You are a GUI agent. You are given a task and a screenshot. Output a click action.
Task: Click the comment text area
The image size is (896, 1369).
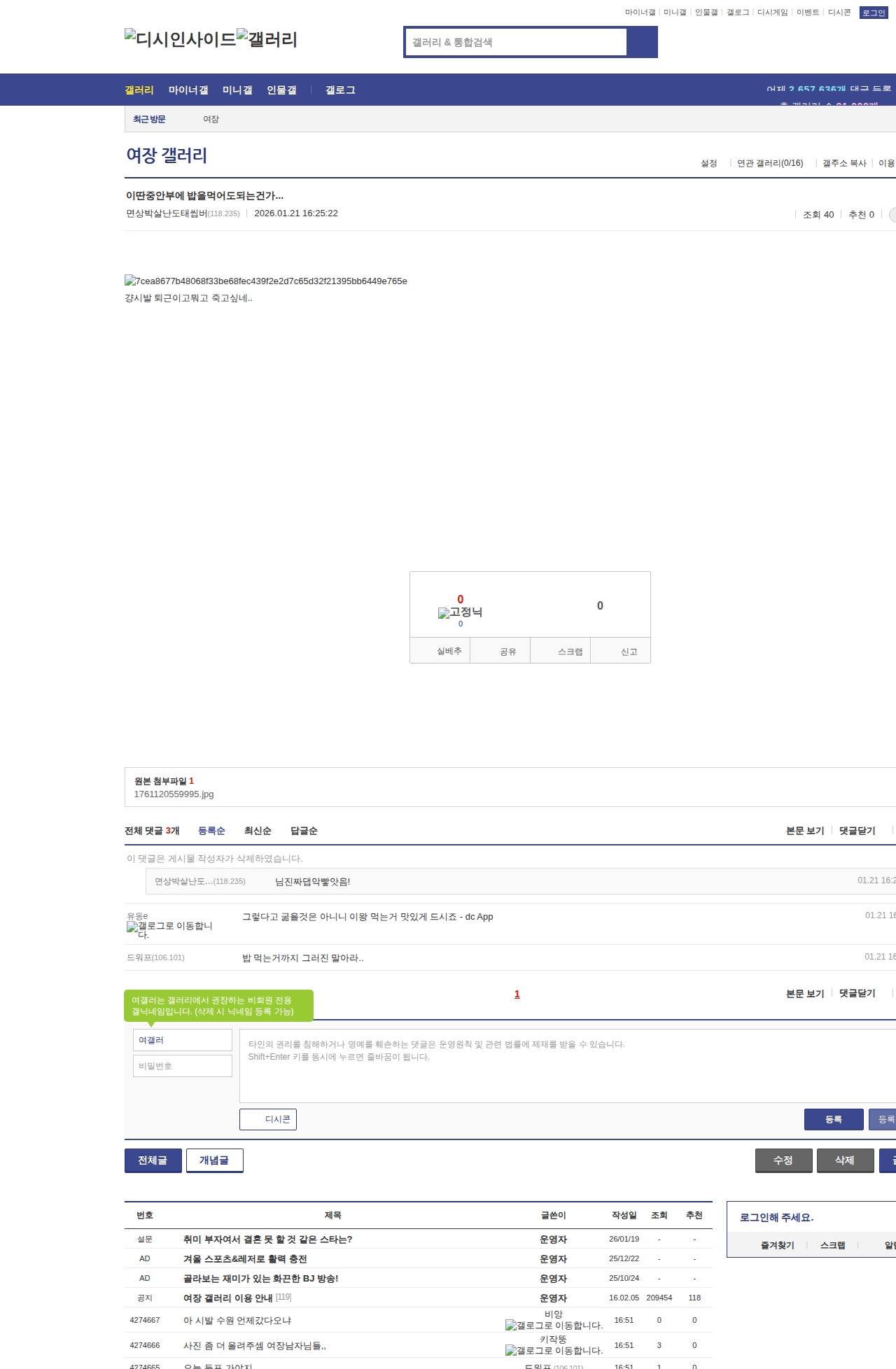[568, 1066]
